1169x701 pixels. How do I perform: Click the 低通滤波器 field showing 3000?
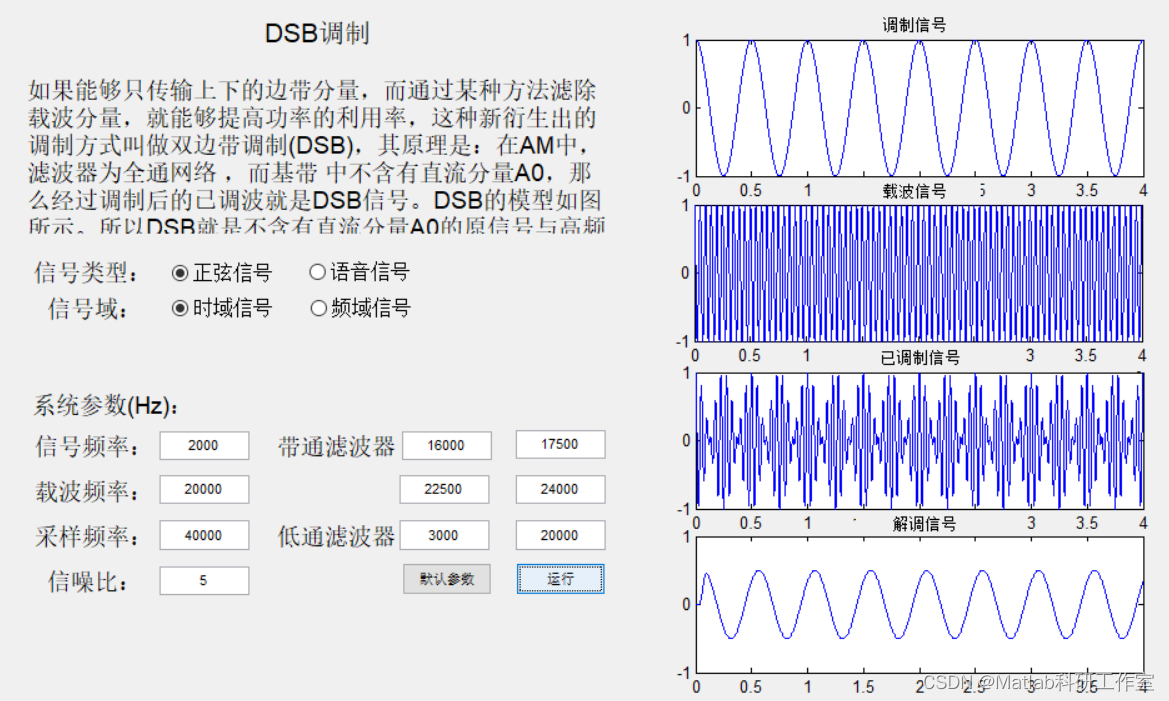tap(446, 535)
